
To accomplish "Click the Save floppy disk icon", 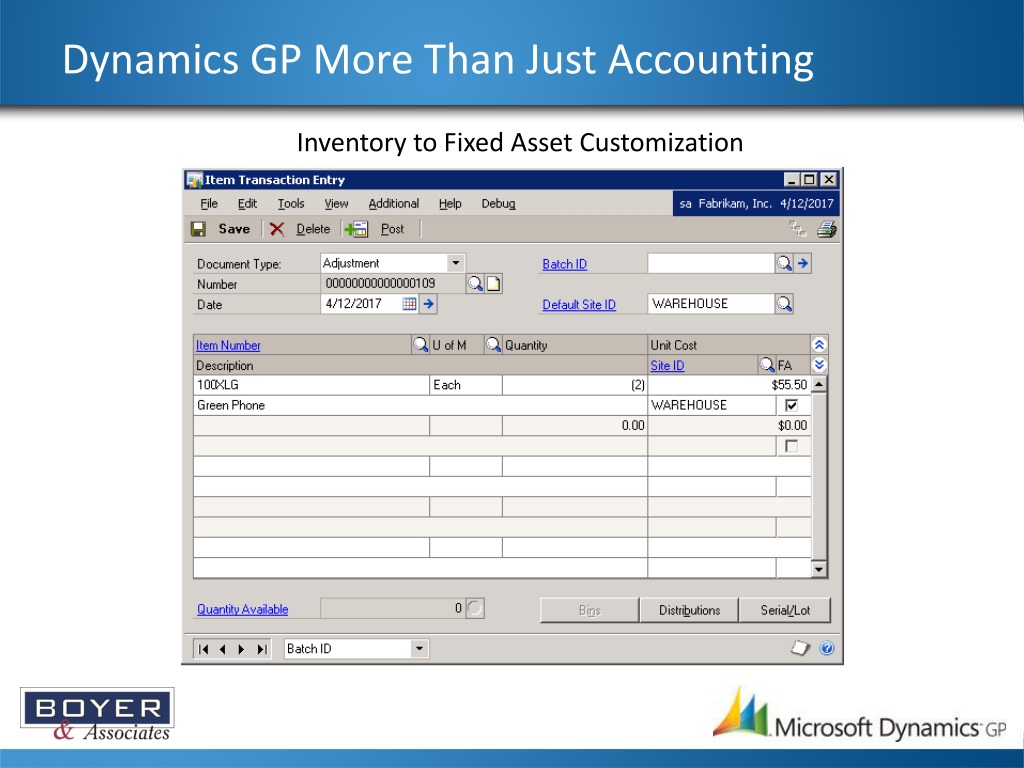I will 199,229.
